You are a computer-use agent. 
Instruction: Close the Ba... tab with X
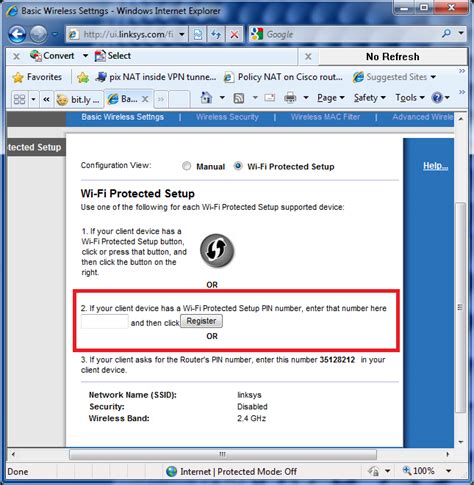(145, 99)
